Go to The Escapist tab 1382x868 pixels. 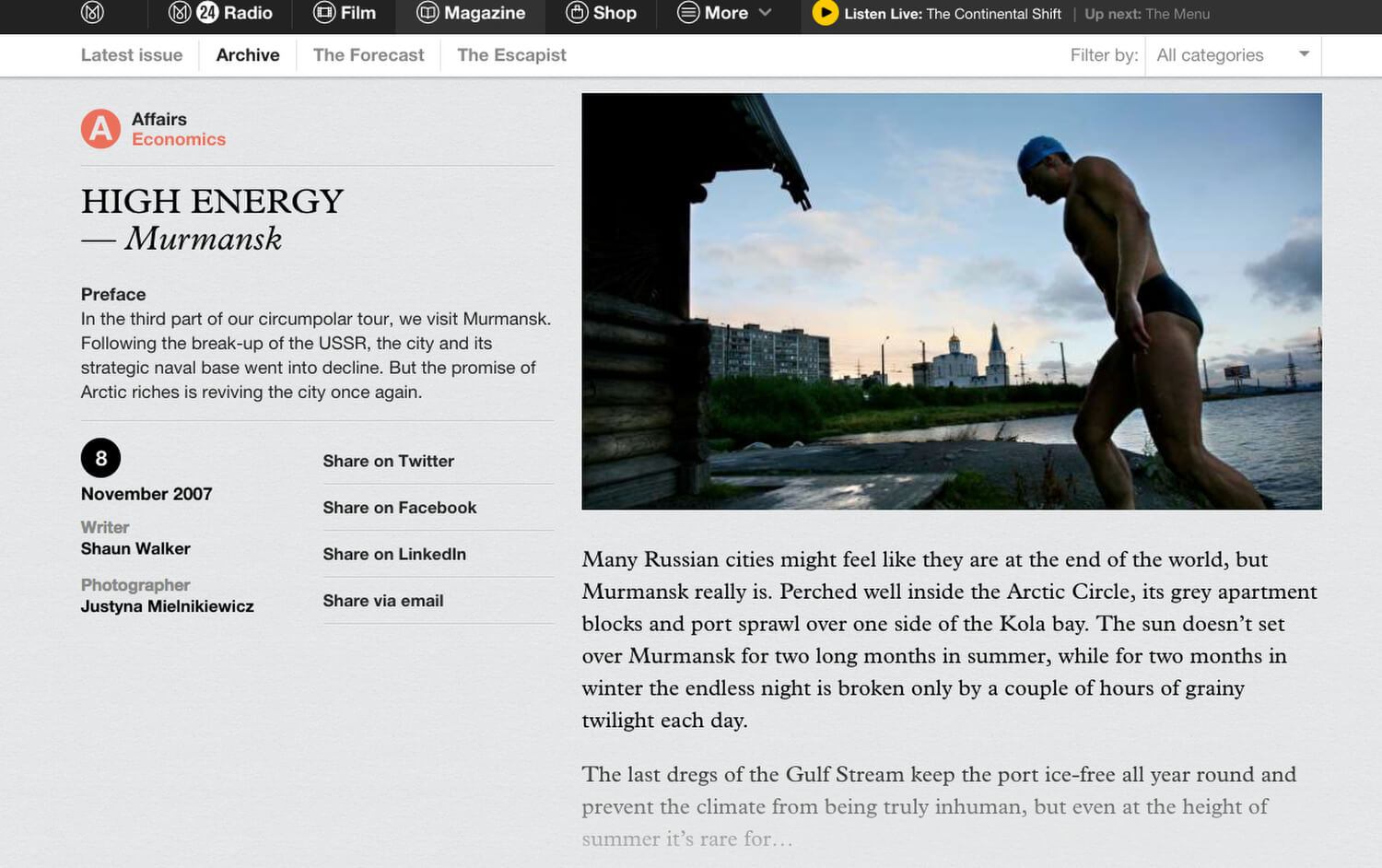[x=511, y=55]
